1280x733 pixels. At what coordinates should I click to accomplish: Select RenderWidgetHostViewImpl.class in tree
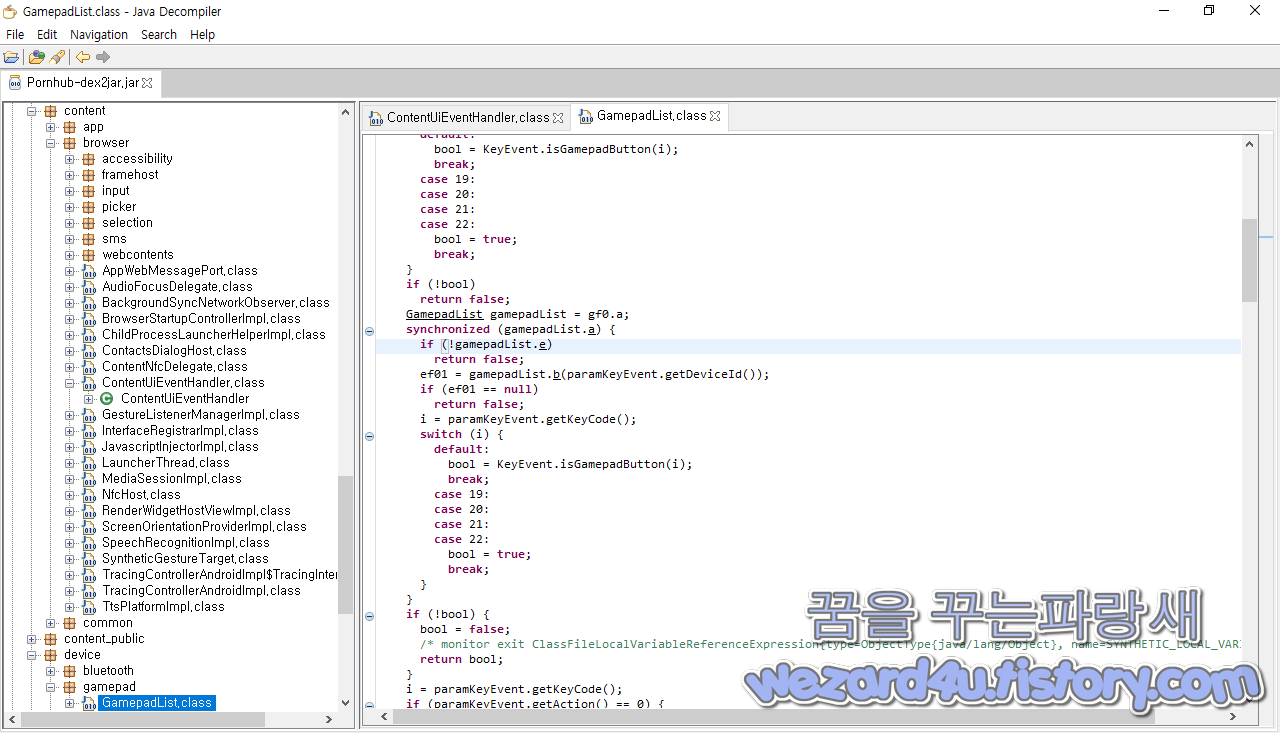point(196,511)
